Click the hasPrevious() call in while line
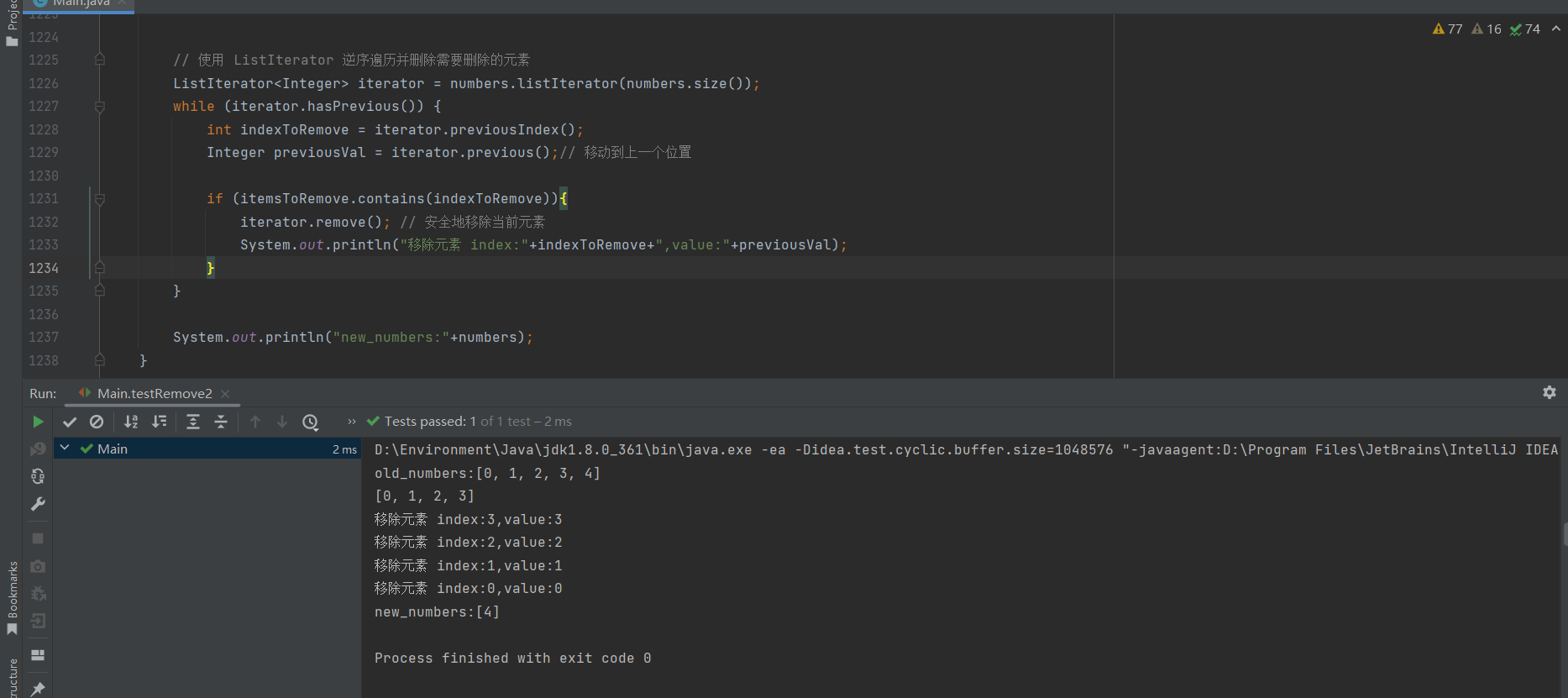Image resolution: width=1568 pixels, height=698 pixels. click(364, 107)
